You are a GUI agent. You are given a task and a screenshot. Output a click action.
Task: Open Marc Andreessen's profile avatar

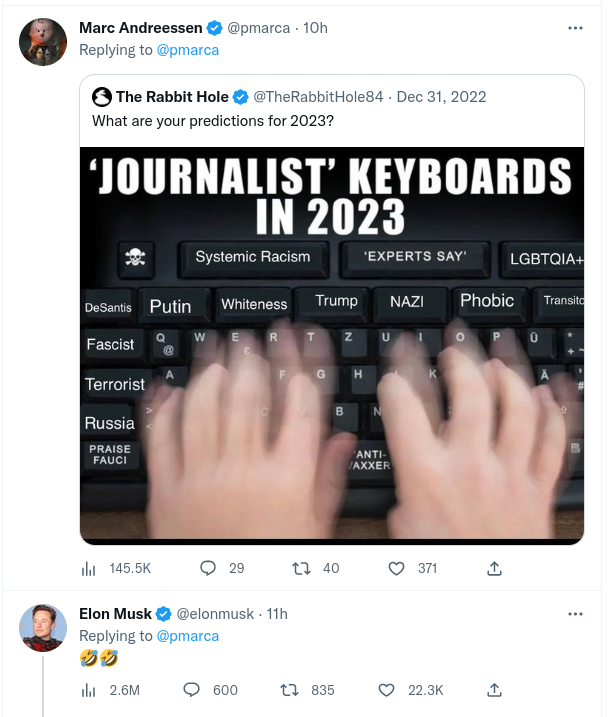44,42
